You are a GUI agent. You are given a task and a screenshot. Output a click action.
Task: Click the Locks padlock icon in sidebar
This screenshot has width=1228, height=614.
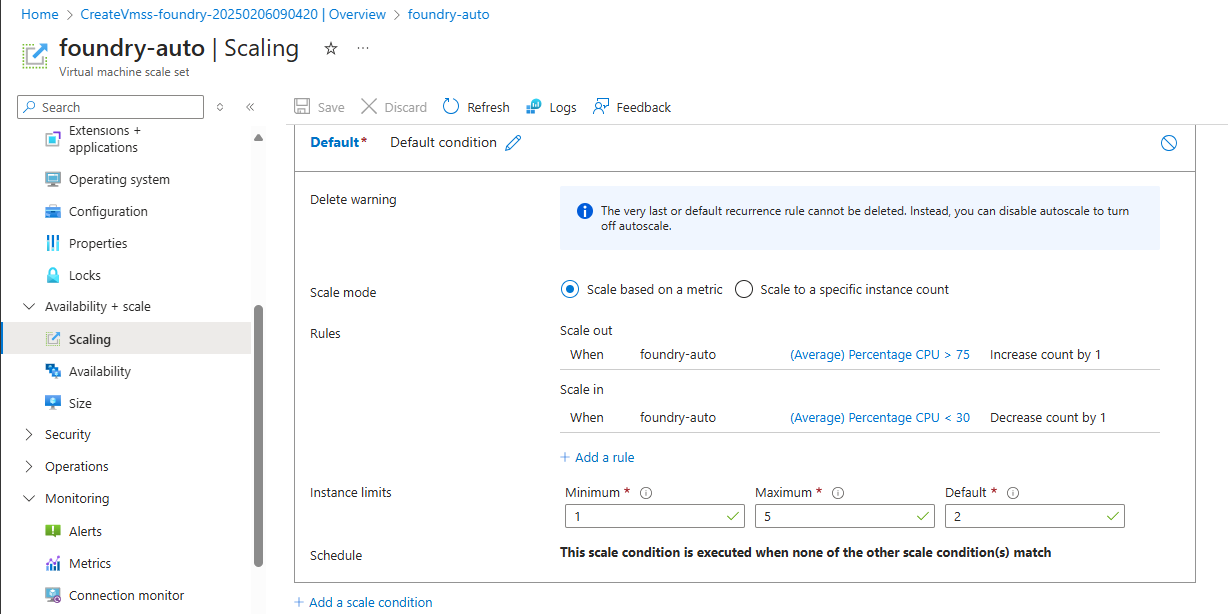coord(53,276)
